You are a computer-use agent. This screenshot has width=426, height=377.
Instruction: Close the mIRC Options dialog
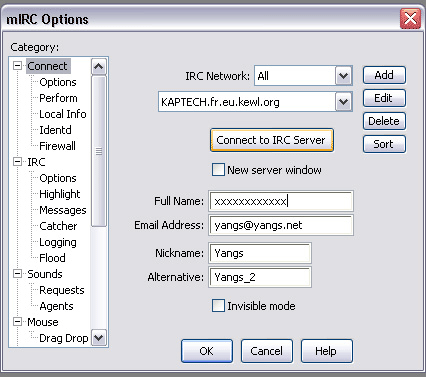click(410, 18)
